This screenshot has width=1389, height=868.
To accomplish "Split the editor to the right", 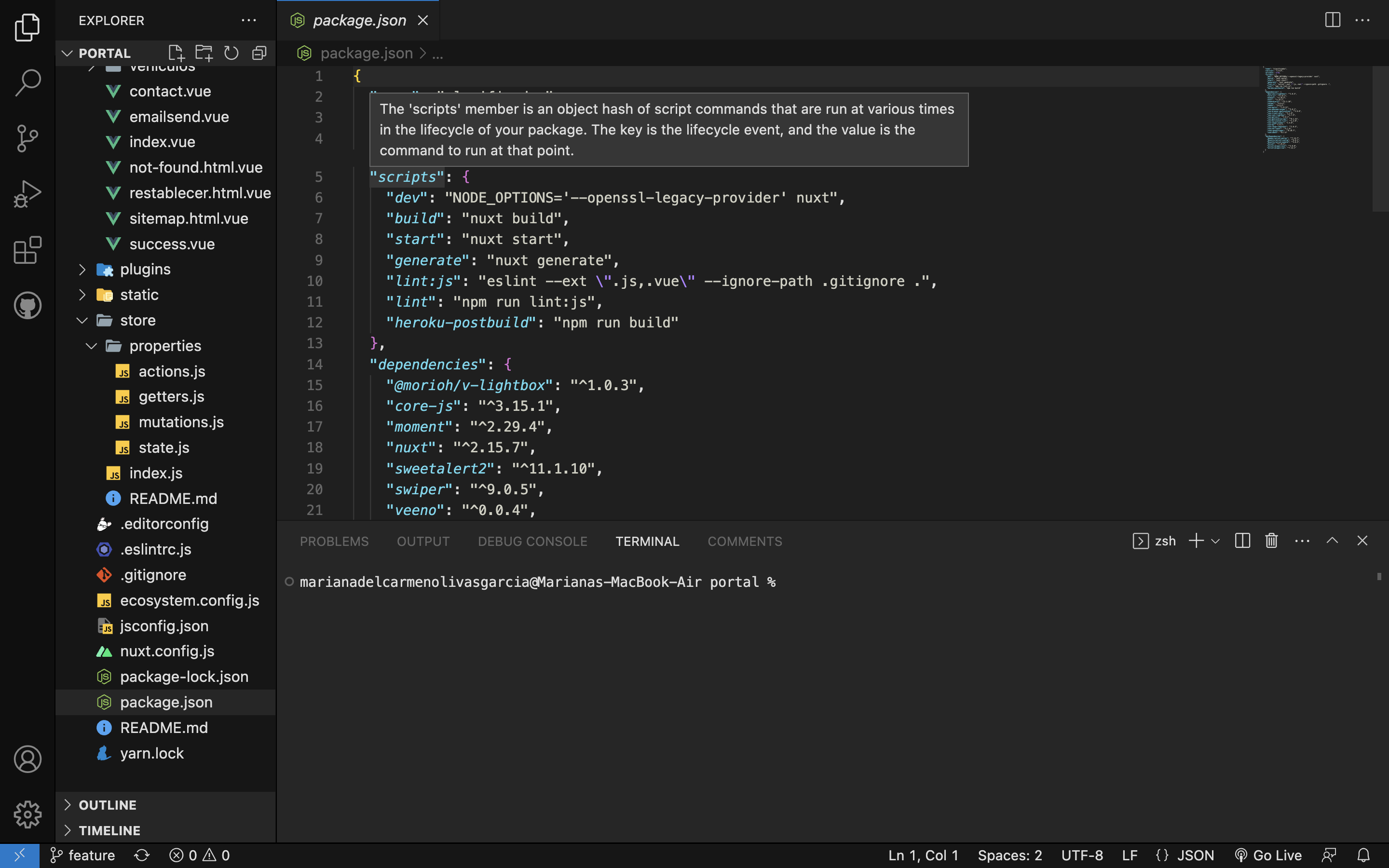I will click(1332, 20).
